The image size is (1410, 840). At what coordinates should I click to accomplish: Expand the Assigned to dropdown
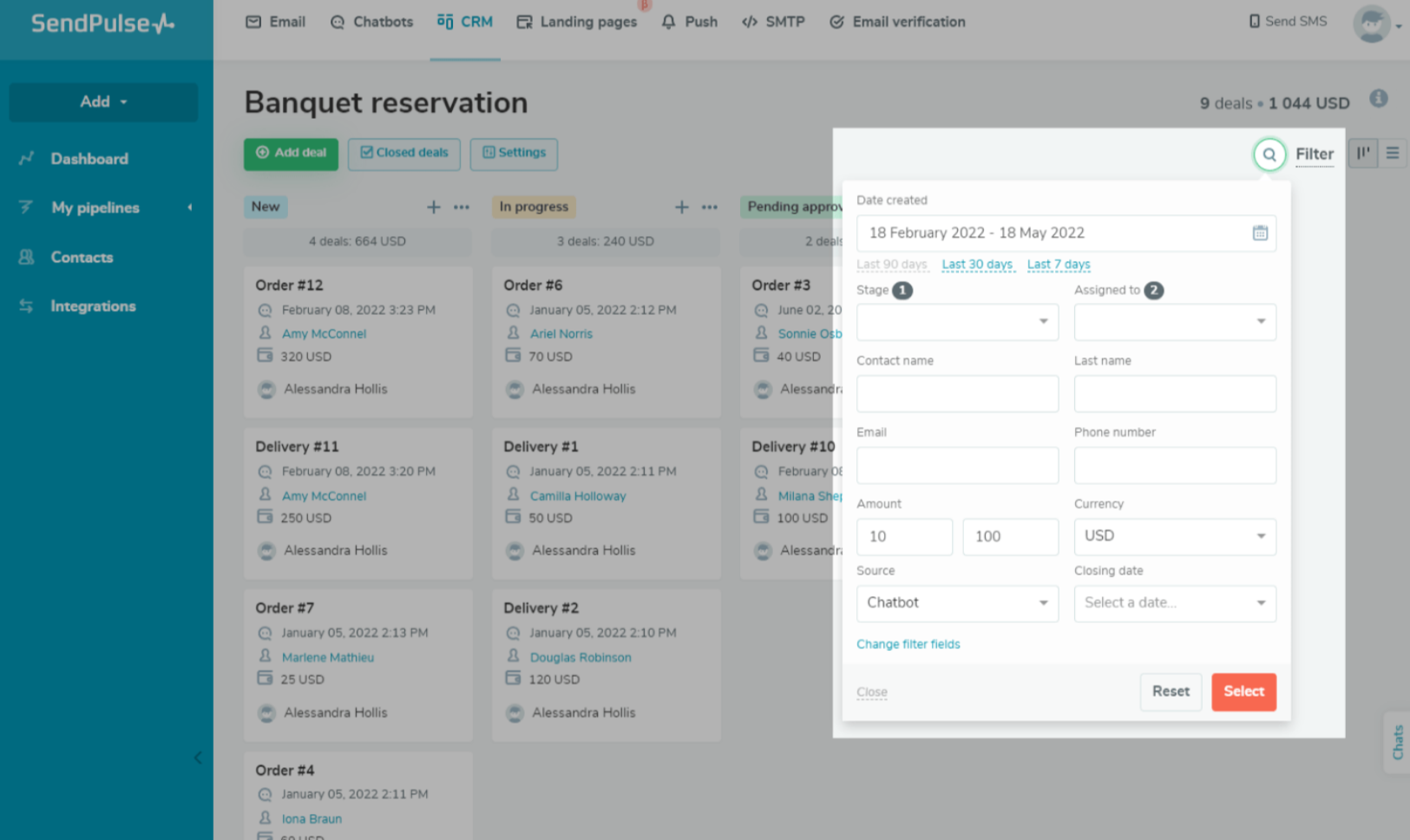coord(1175,322)
